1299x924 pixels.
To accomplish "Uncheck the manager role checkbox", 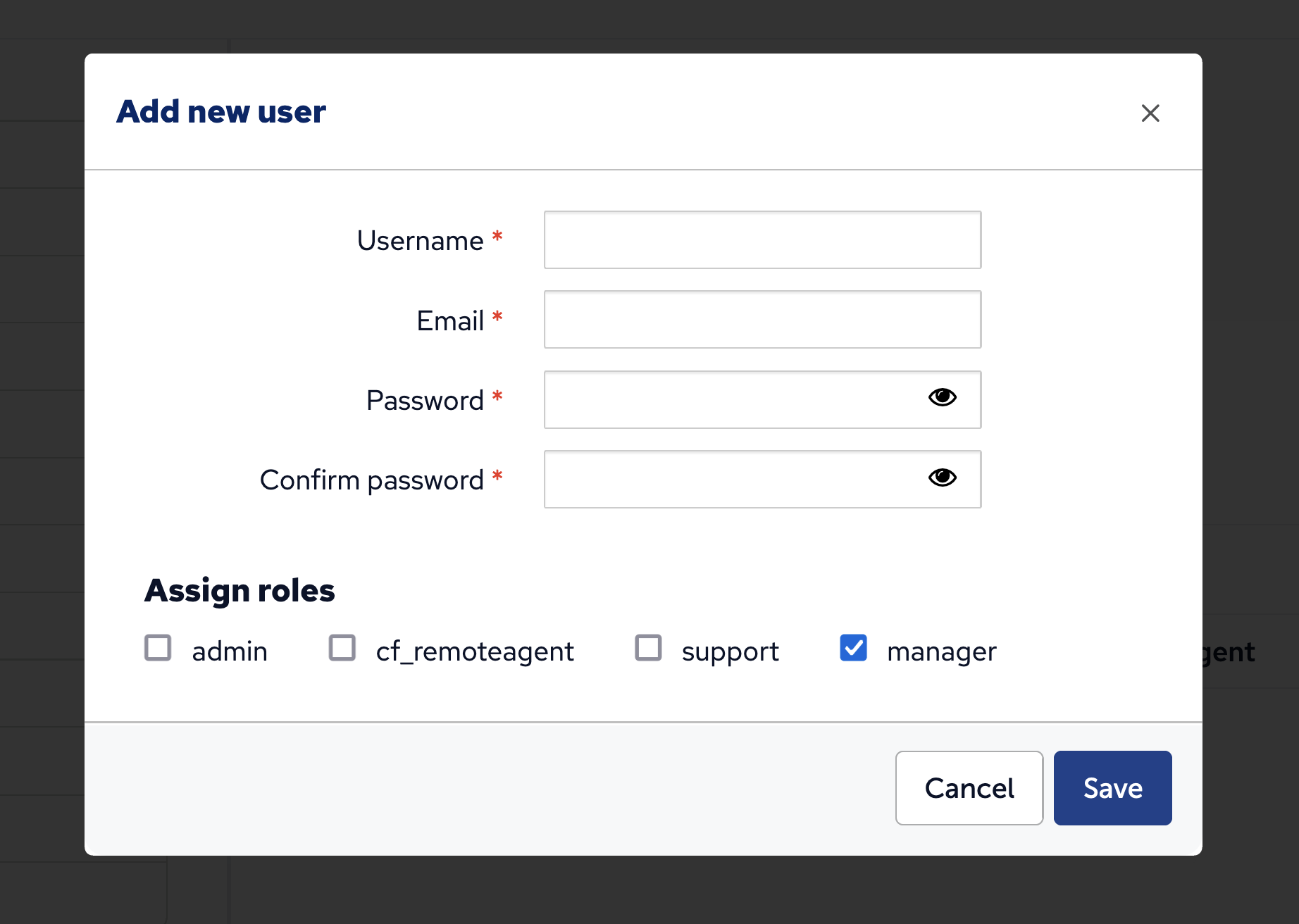I will tap(853, 648).
